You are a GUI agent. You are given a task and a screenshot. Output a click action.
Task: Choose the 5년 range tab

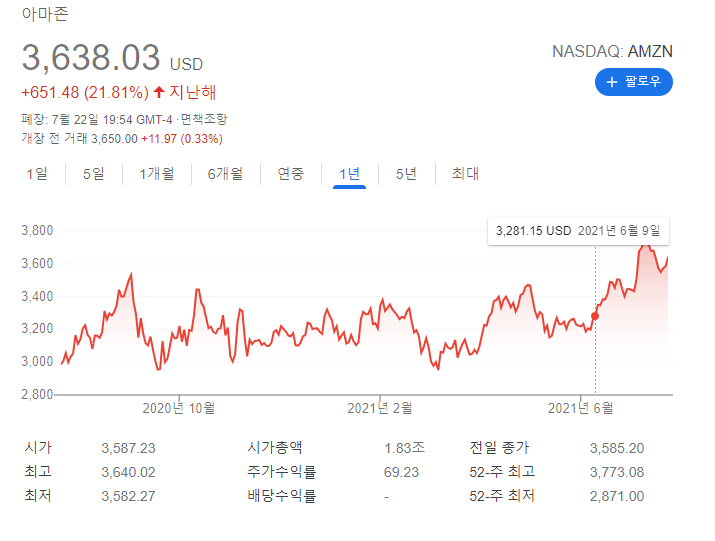click(x=406, y=174)
